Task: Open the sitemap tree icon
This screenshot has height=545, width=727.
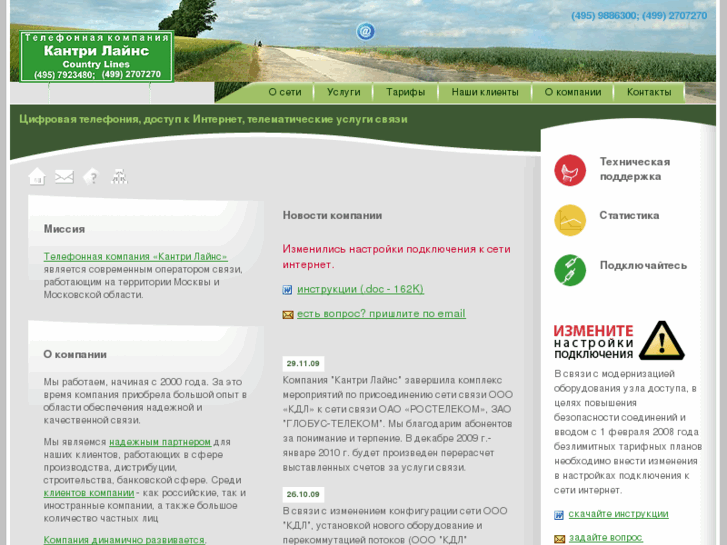Action: (119, 176)
